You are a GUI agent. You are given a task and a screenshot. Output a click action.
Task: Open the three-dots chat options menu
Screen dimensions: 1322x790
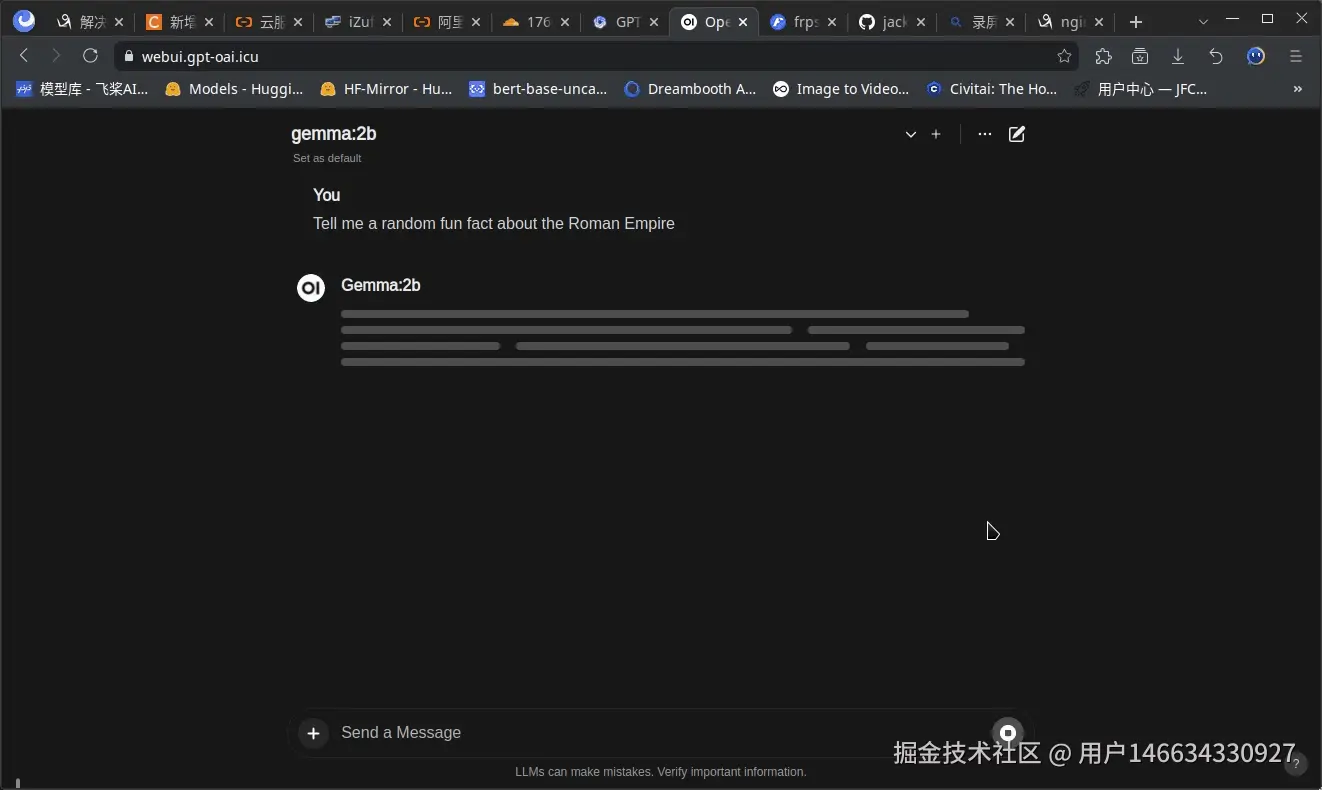pyautogui.click(x=985, y=134)
